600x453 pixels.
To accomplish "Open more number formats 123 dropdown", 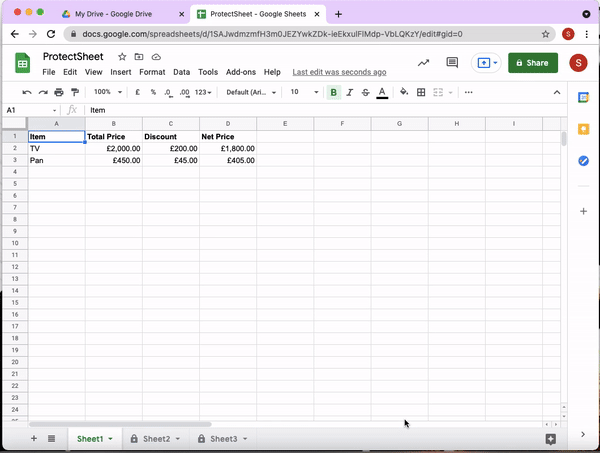I will [x=203, y=92].
